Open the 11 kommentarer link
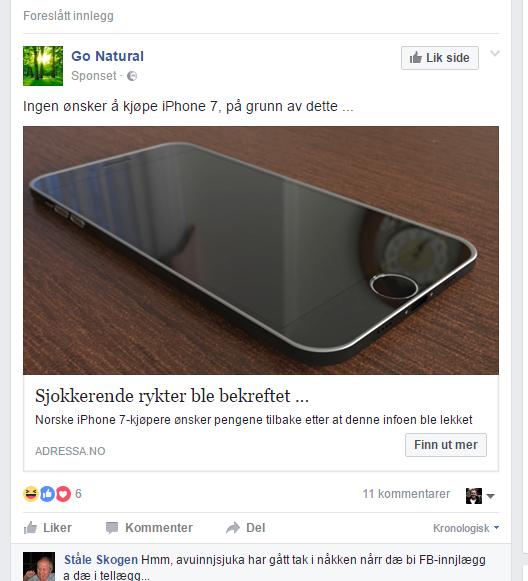This screenshot has height=581, width=528. tap(406, 494)
